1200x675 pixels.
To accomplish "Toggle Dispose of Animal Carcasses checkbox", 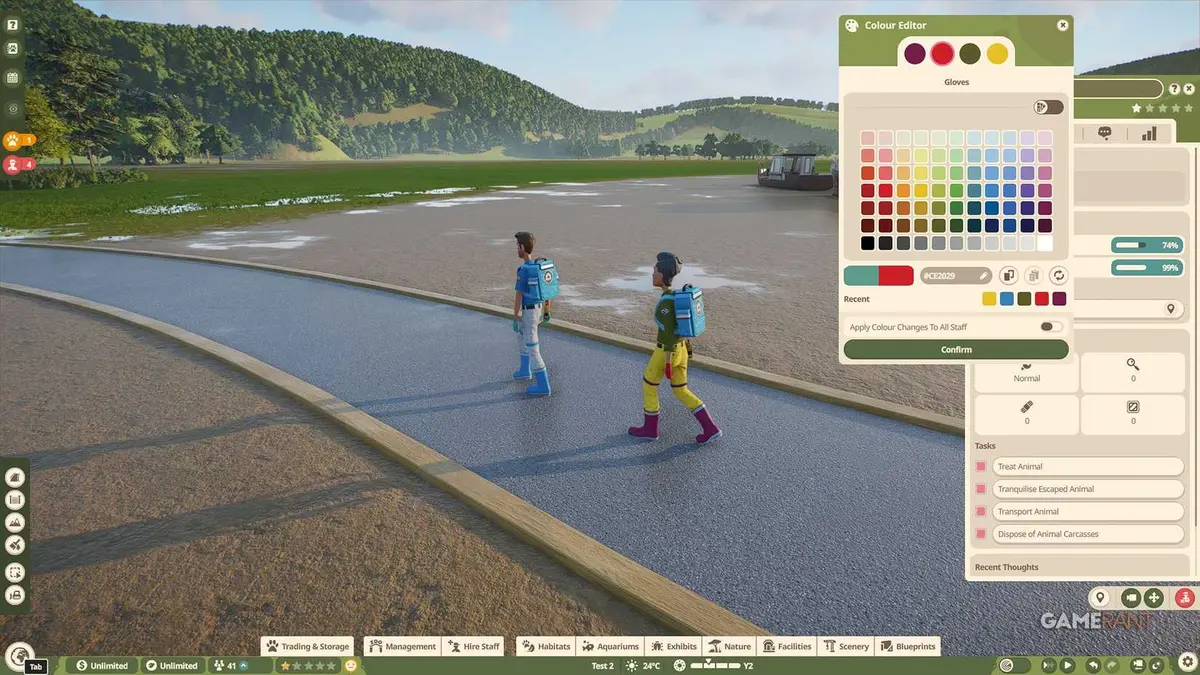I will [x=981, y=534].
